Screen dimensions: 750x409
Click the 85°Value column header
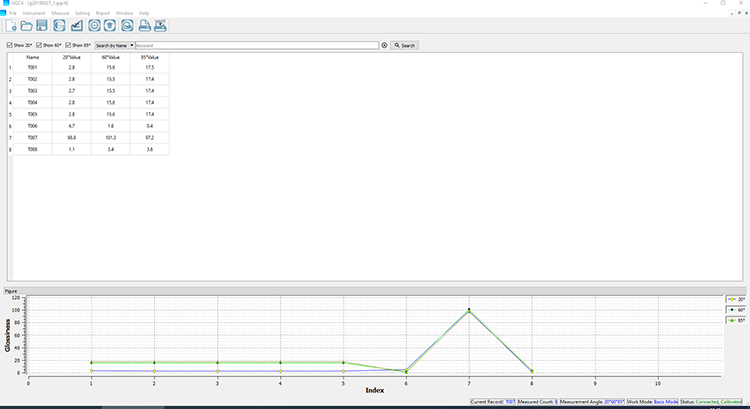(x=150, y=57)
